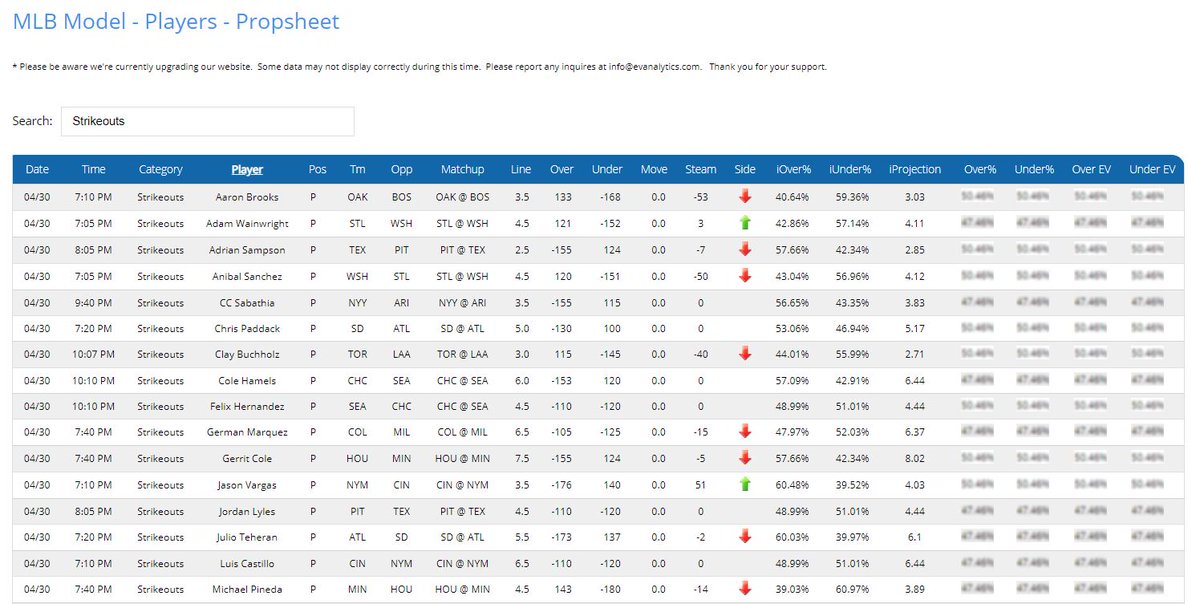The image size is (1200, 604).
Task: Sort by the Opp column header
Action: pyautogui.click(x=402, y=169)
